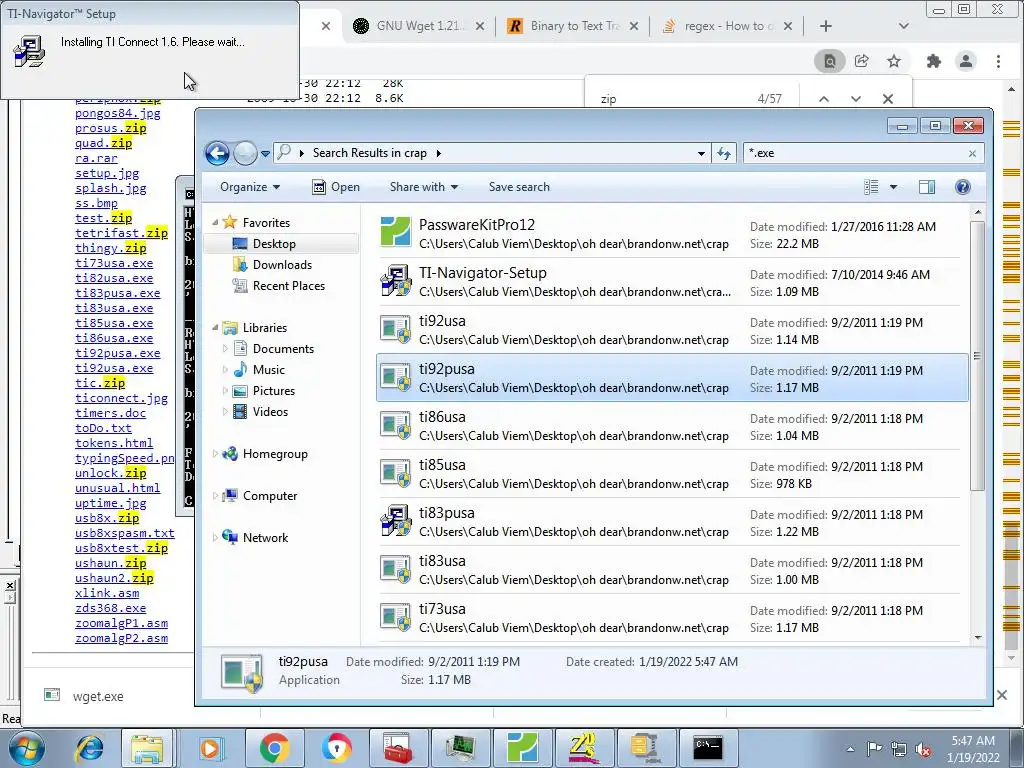1024x768 pixels.
Task: Select Desktop under Favorites
Action: pos(274,244)
